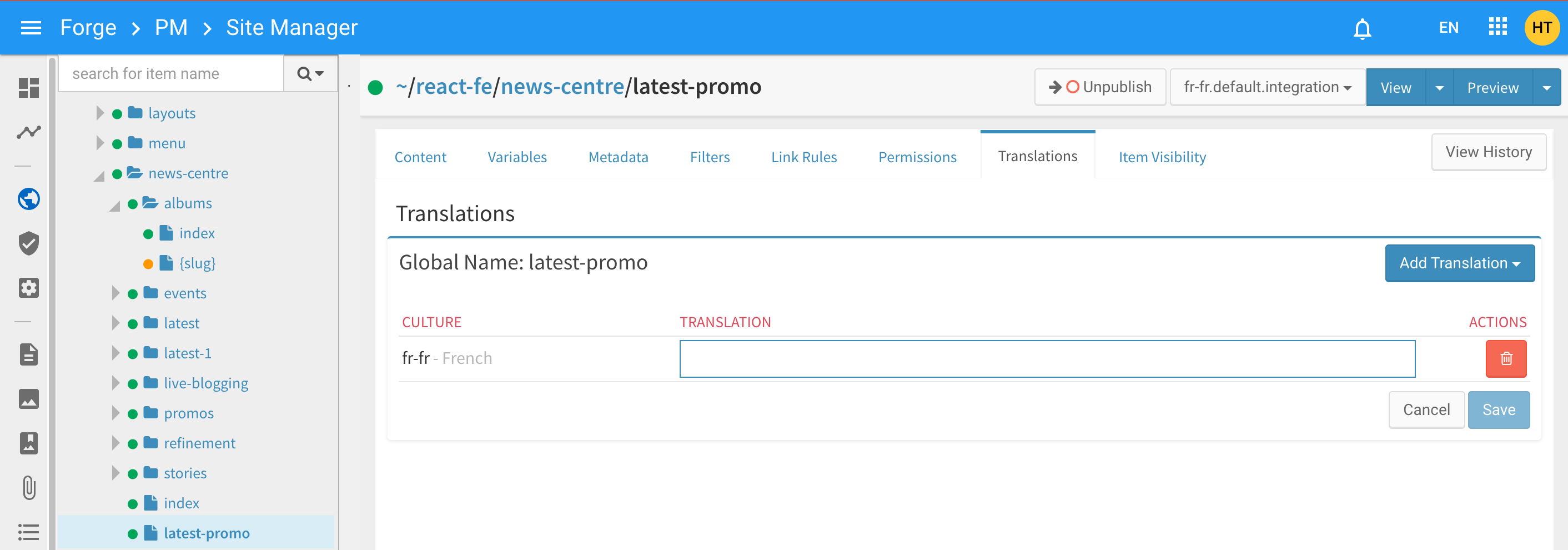Open fr-fr.default.integration environment dropdown
Viewport: 1568px width, 550px height.
click(1268, 87)
